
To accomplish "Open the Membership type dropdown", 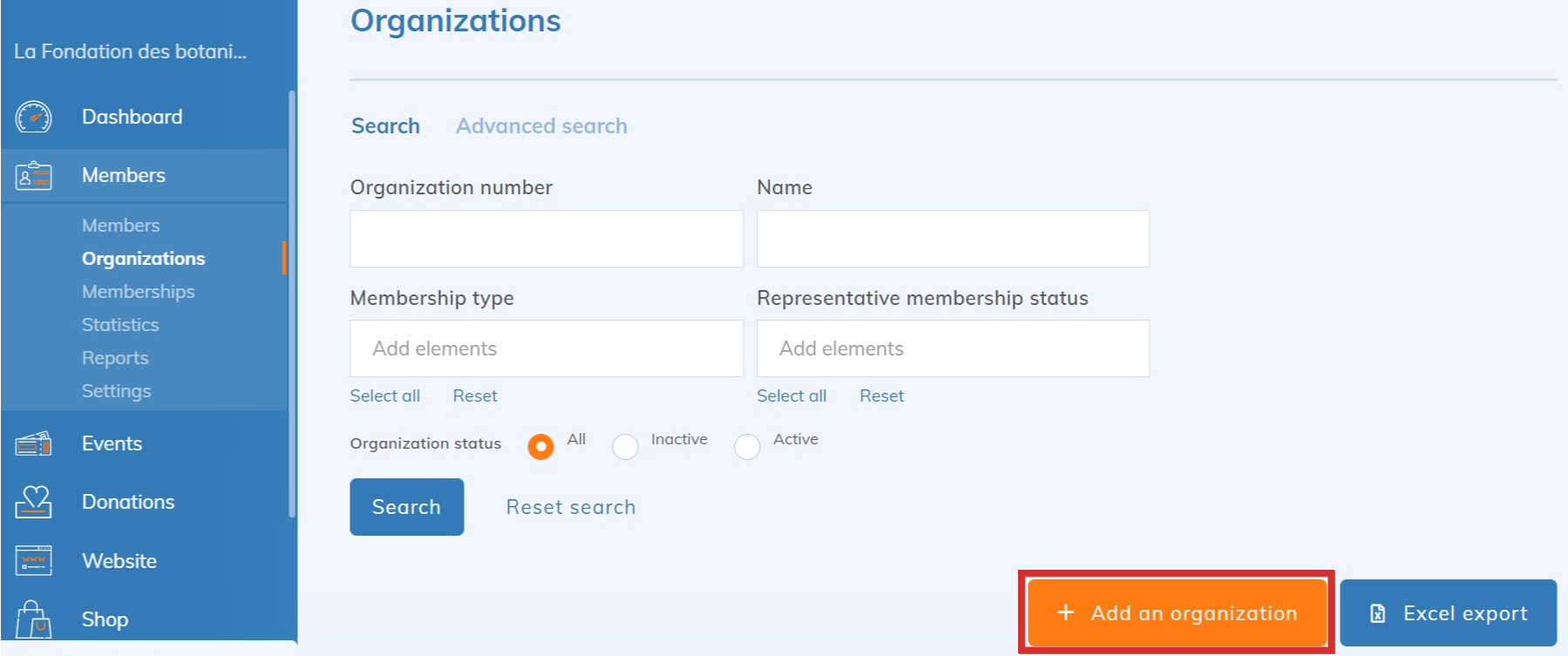I will pyautogui.click(x=546, y=348).
